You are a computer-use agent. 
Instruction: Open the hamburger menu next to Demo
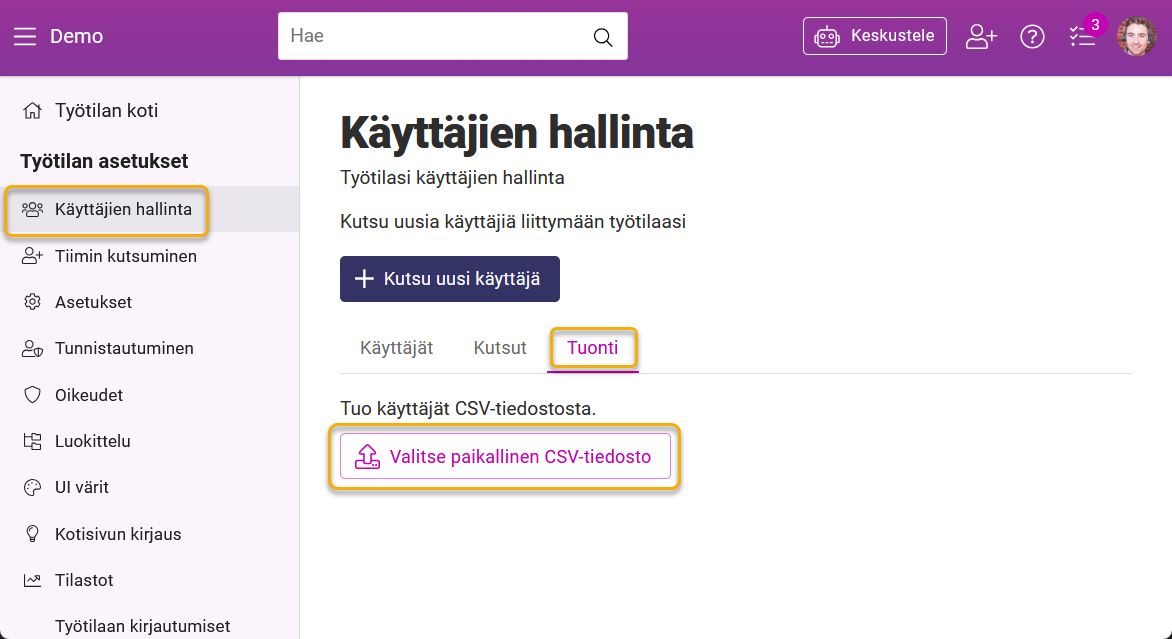click(25, 37)
